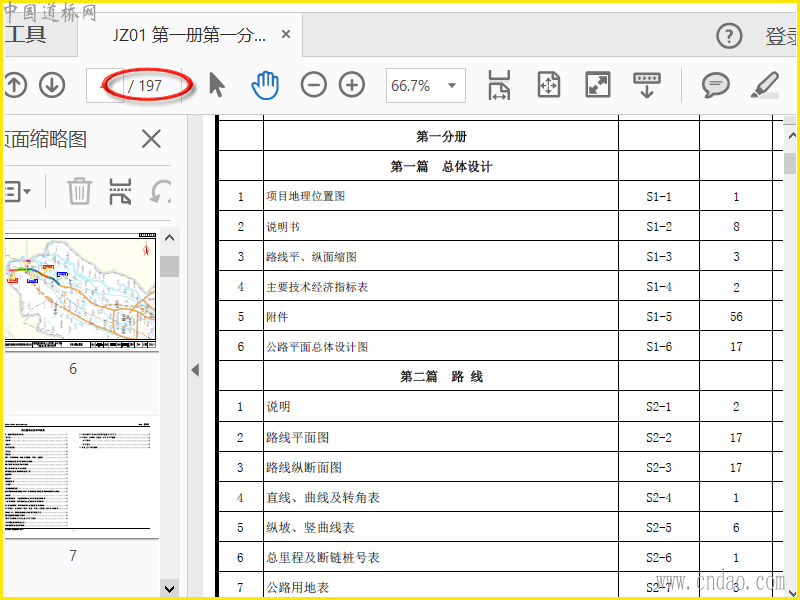This screenshot has width=800, height=600.
Task: Click the text 附件
Action: pyautogui.click(x=277, y=317)
